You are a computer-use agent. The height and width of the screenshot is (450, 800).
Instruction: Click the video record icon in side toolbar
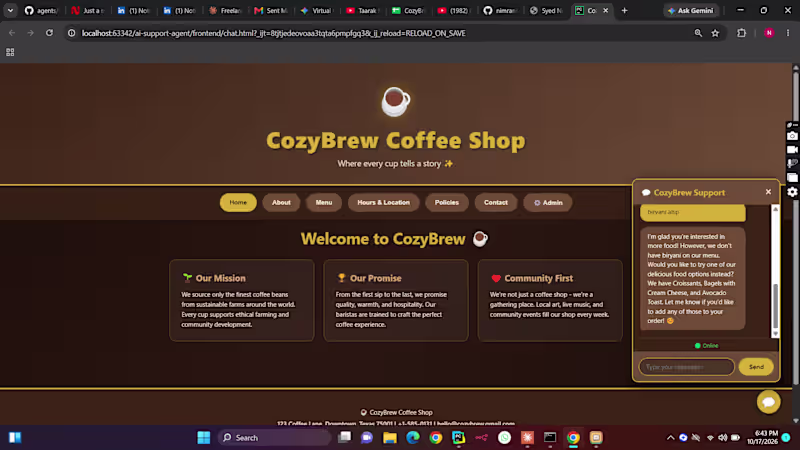pos(792,150)
